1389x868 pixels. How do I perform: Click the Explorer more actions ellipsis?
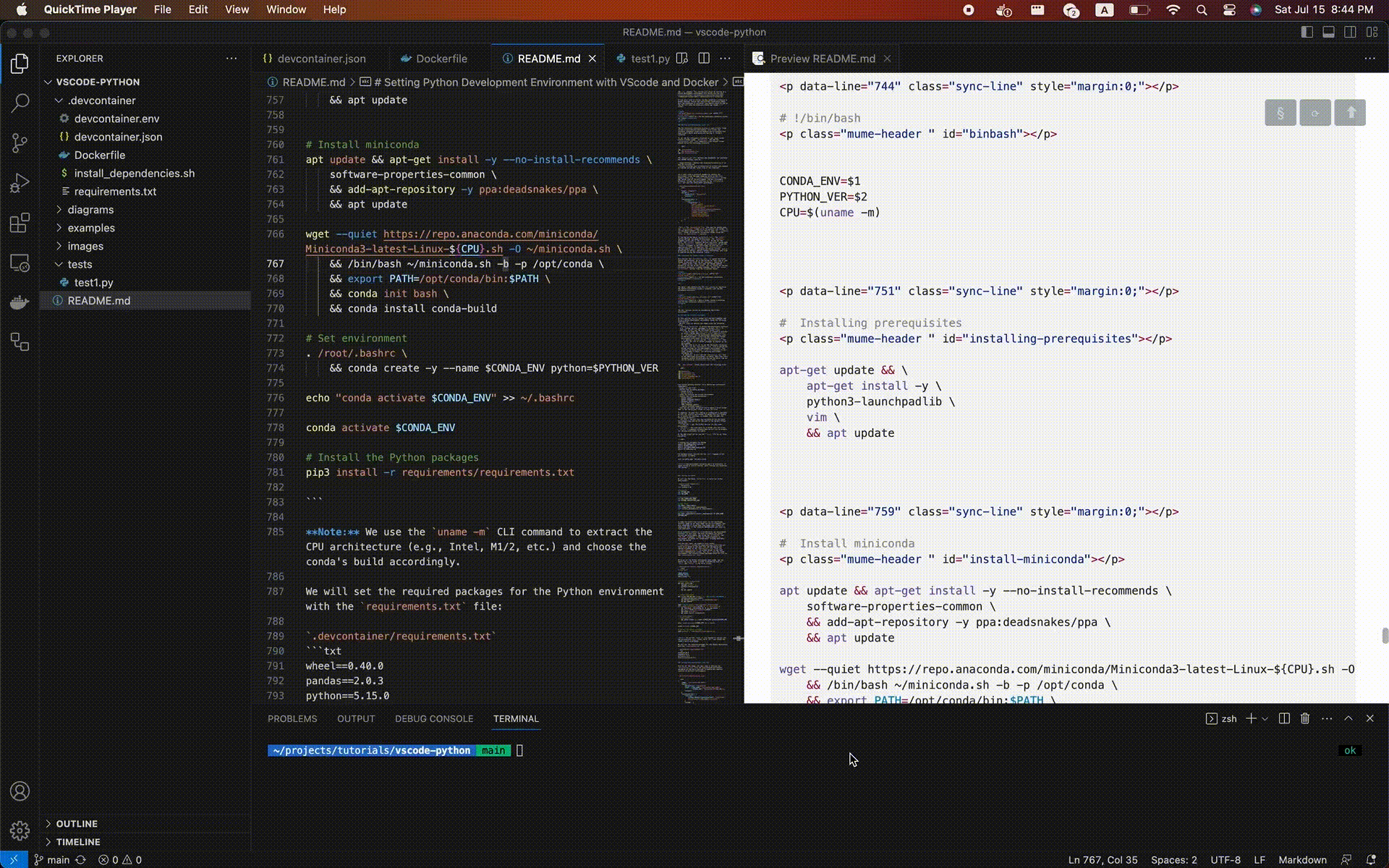[231, 59]
